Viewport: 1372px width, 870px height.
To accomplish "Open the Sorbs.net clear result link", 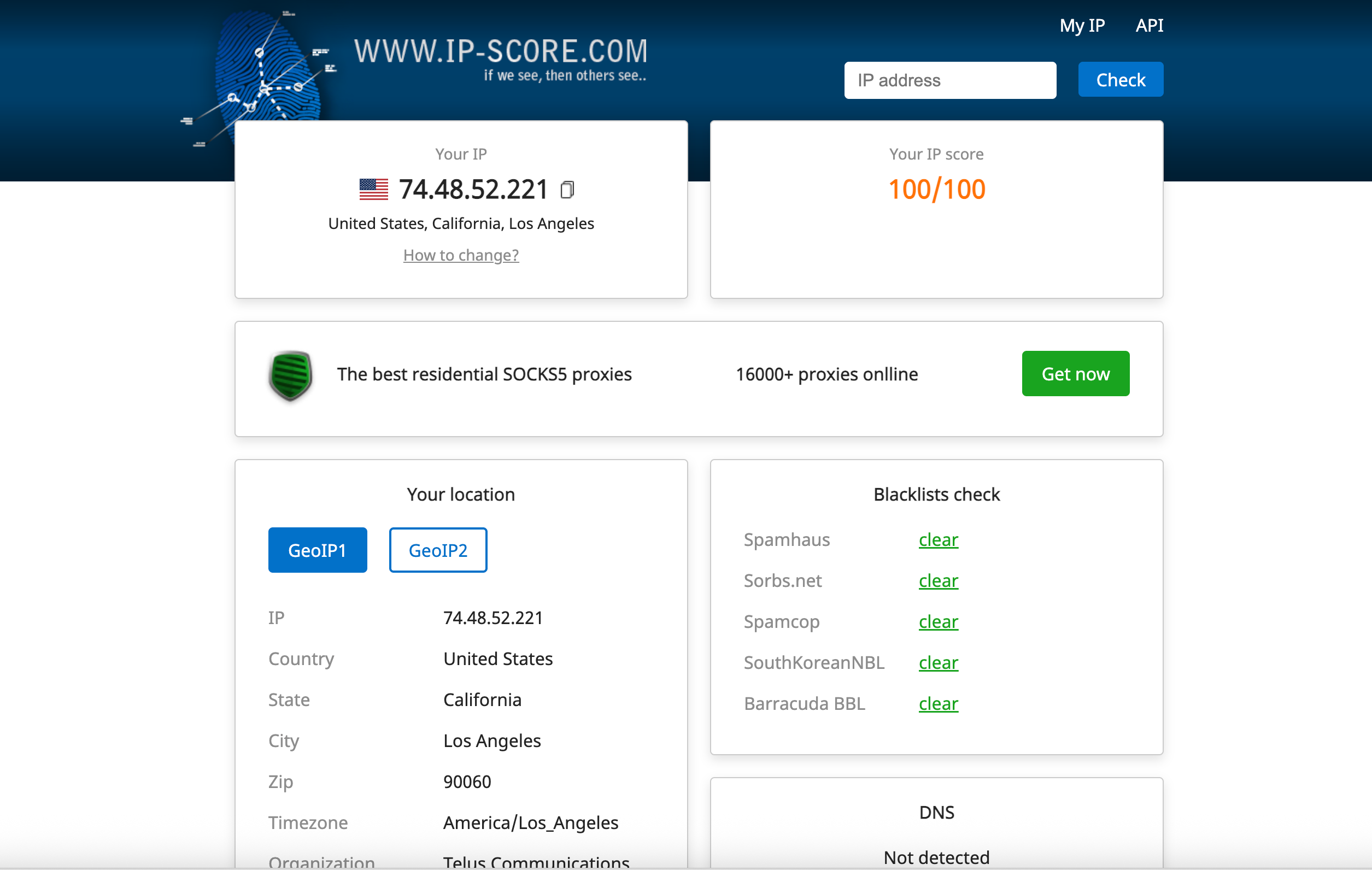I will (939, 580).
